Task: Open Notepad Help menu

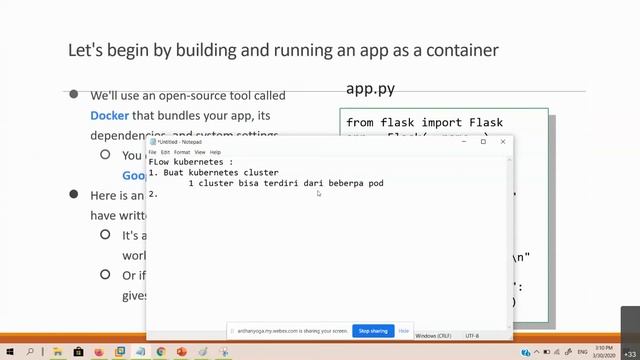Action: tap(215, 152)
